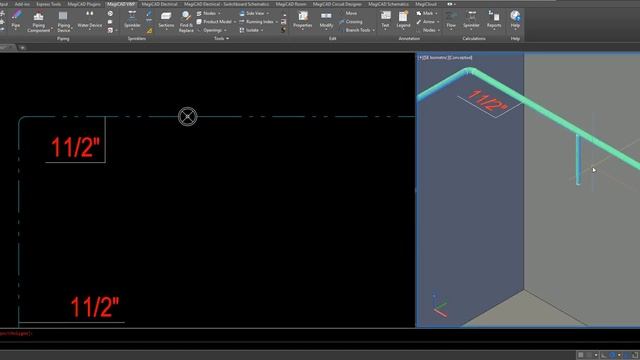This screenshot has width=640, height=360.
Task: Open the Product Model dropdown
Action: pos(216,22)
